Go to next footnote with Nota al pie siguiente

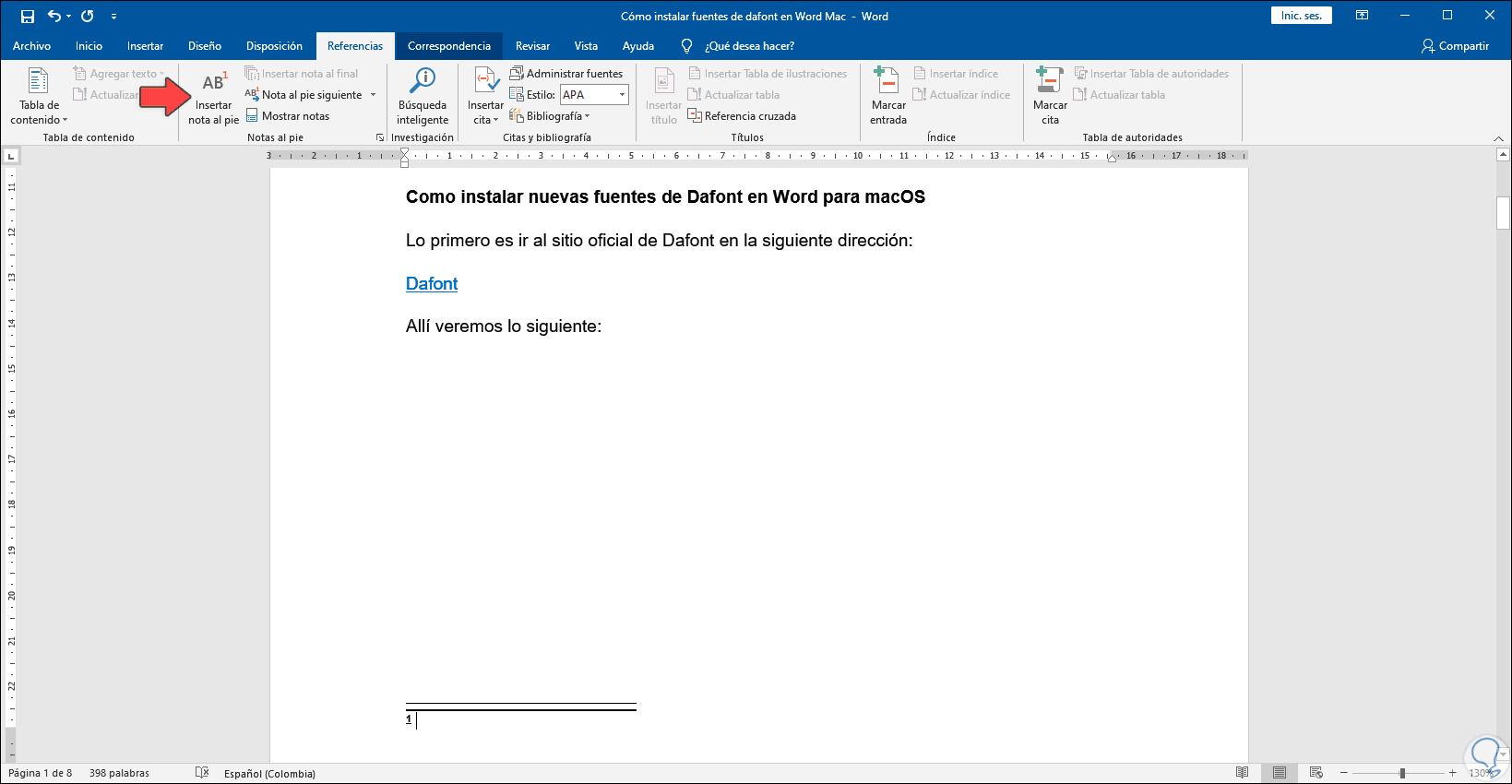pos(304,95)
